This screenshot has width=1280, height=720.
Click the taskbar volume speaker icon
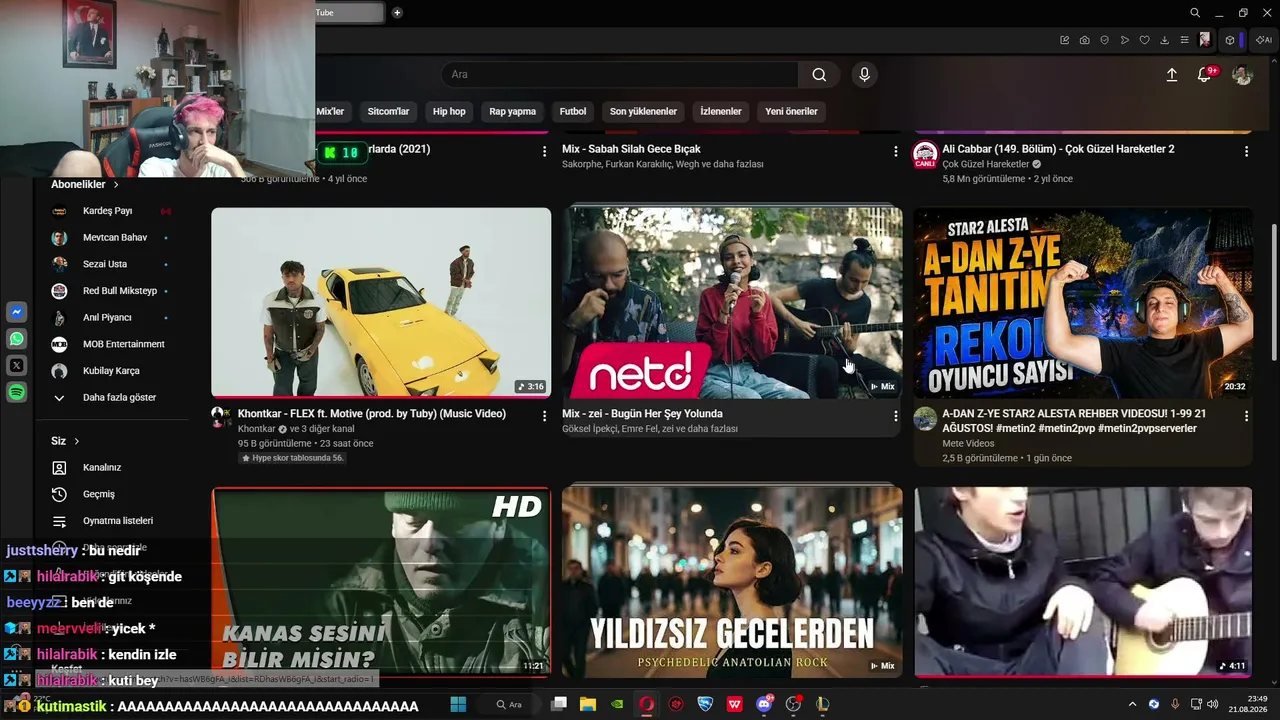pyautogui.click(x=1213, y=704)
